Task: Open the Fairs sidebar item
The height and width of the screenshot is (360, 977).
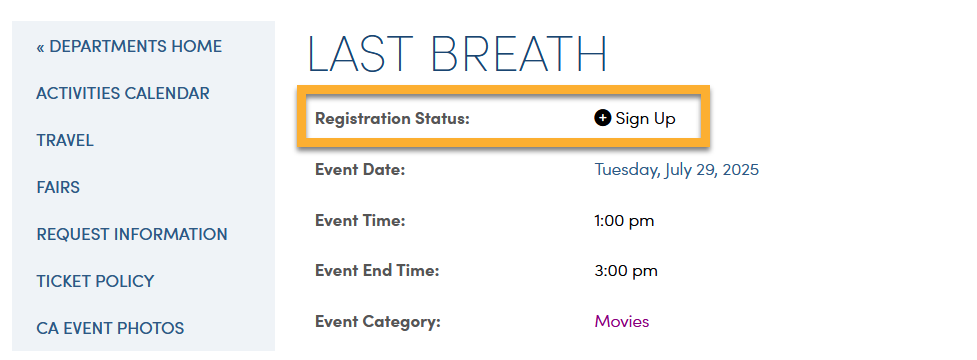Action: pos(58,187)
